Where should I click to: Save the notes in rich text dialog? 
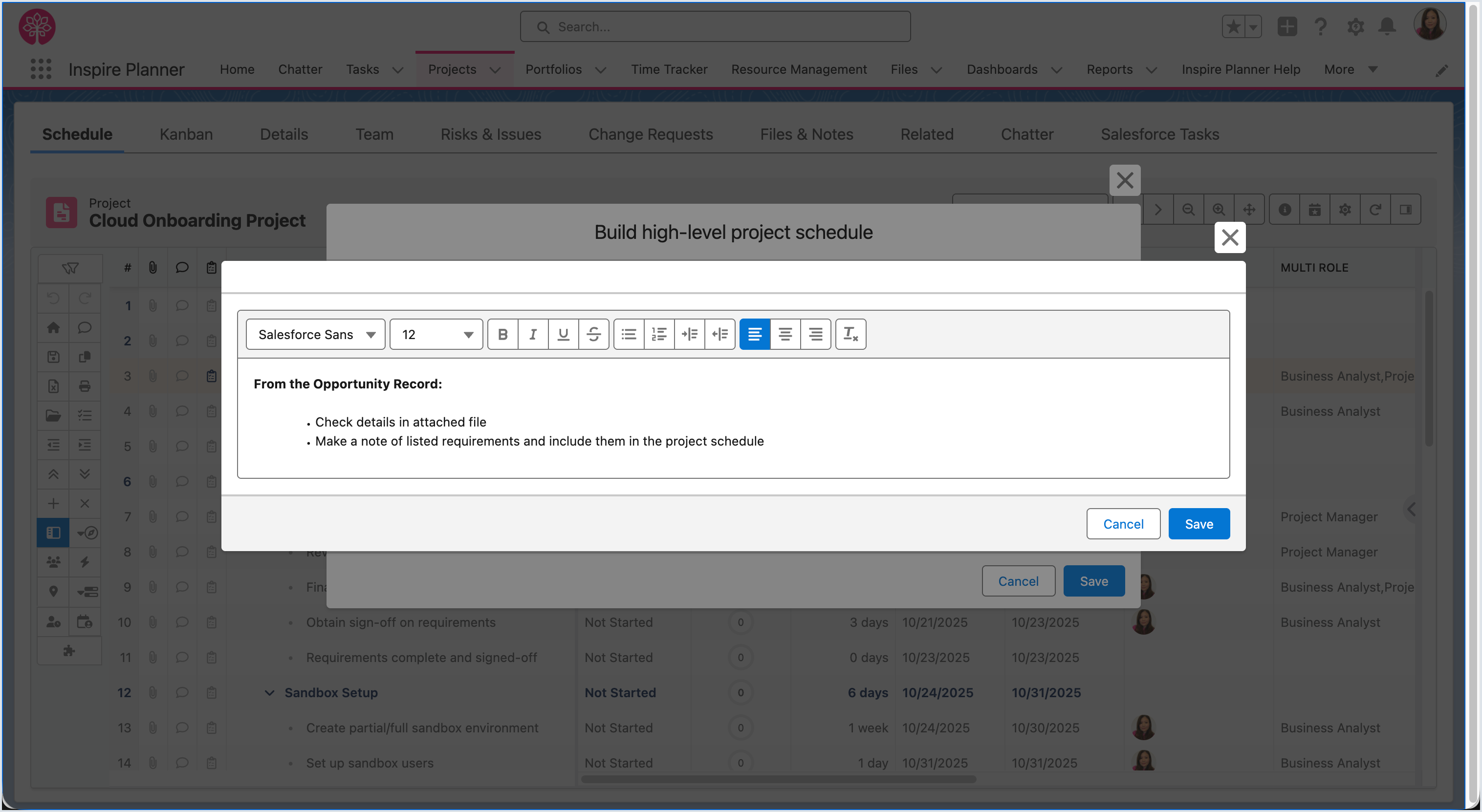1199,524
